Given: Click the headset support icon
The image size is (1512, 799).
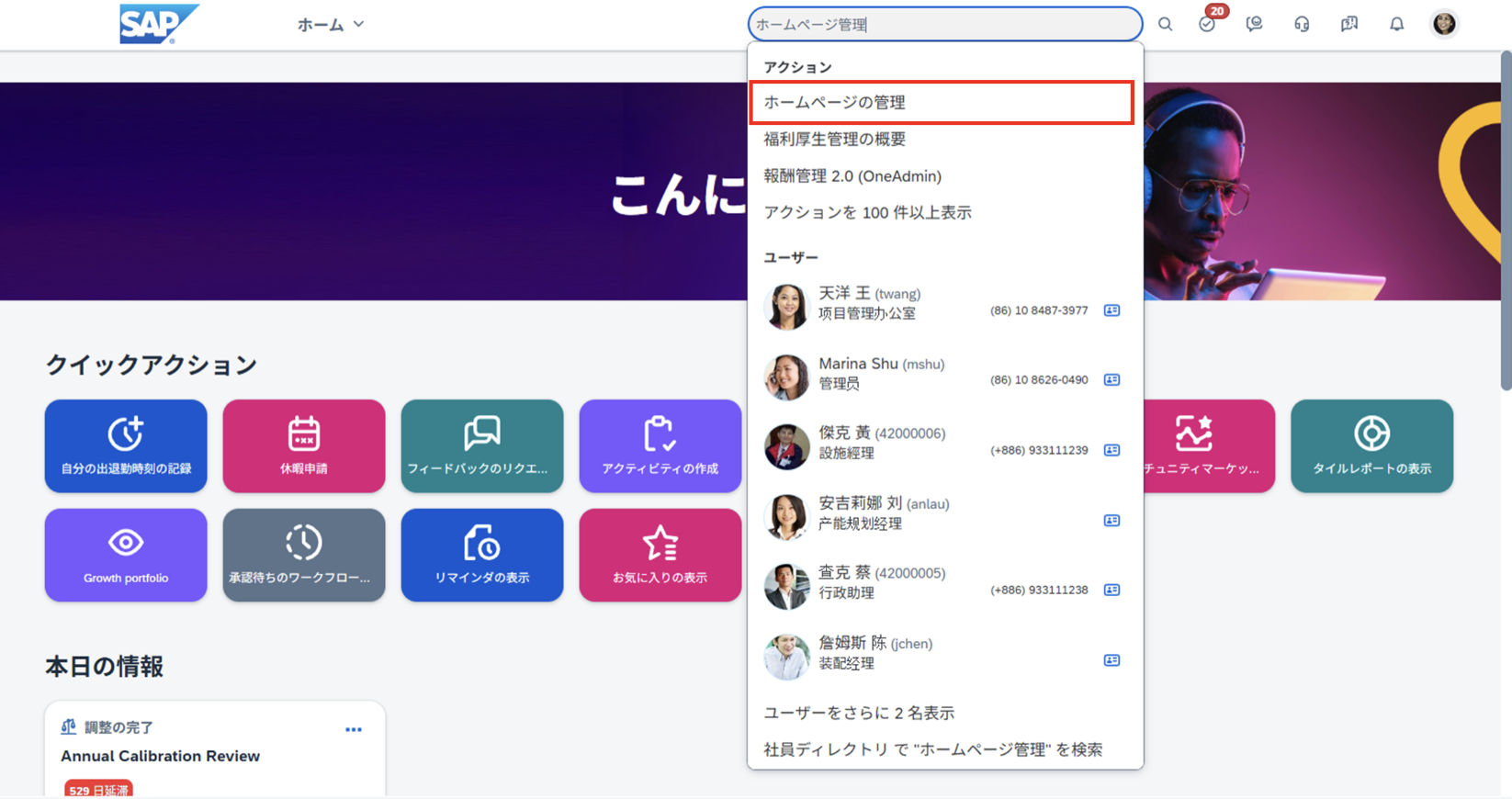Looking at the screenshot, I should tap(1302, 25).
